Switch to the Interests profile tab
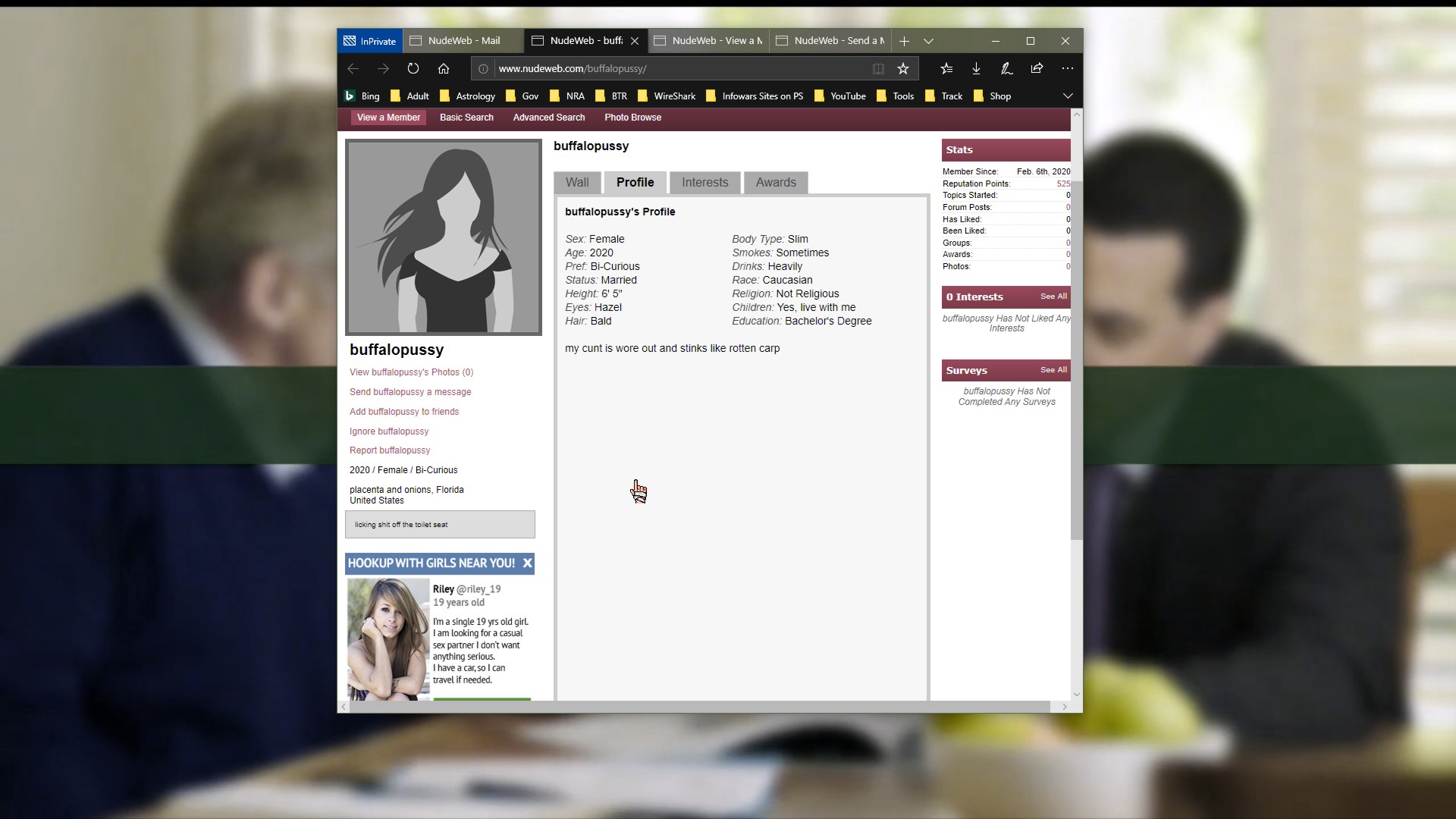Viewport: 1456px width, 819px height. tap(704, 182)
